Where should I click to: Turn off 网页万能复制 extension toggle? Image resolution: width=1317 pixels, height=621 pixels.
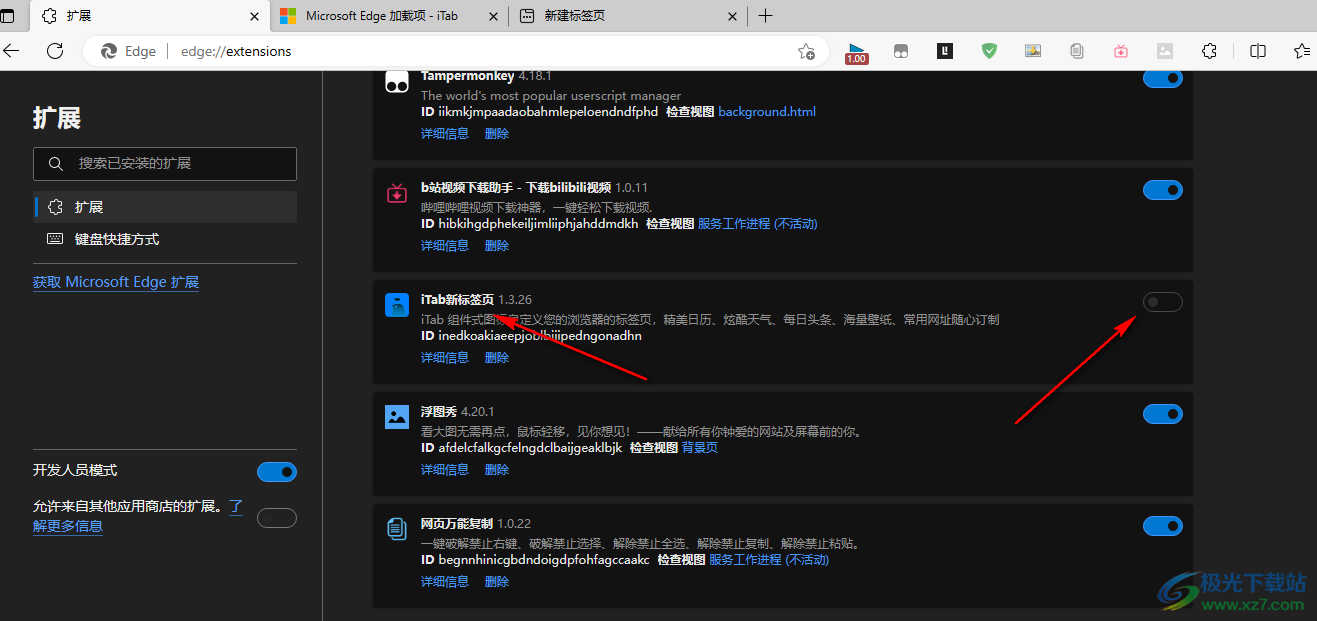coord(1163,526)
